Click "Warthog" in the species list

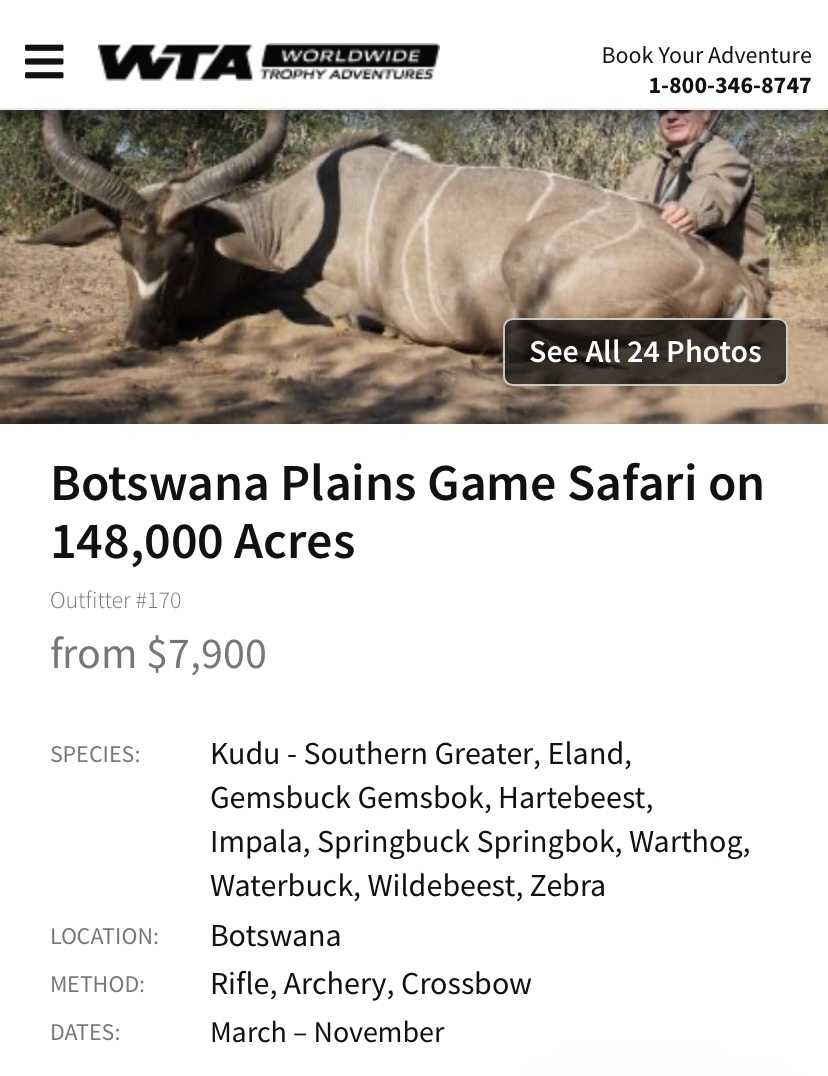[x=689, y=842]
